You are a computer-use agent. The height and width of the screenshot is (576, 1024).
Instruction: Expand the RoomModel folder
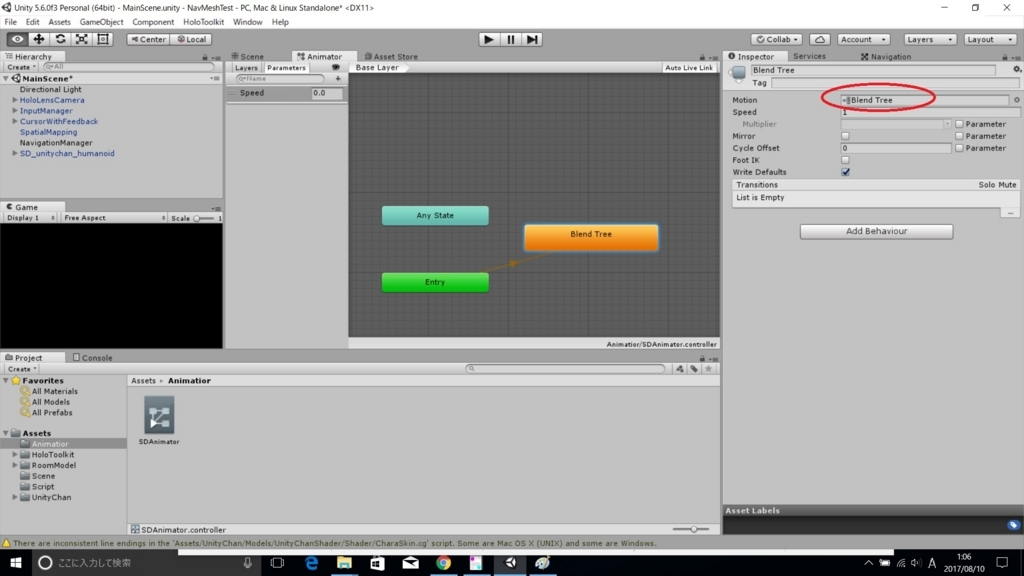pos(14,465)
